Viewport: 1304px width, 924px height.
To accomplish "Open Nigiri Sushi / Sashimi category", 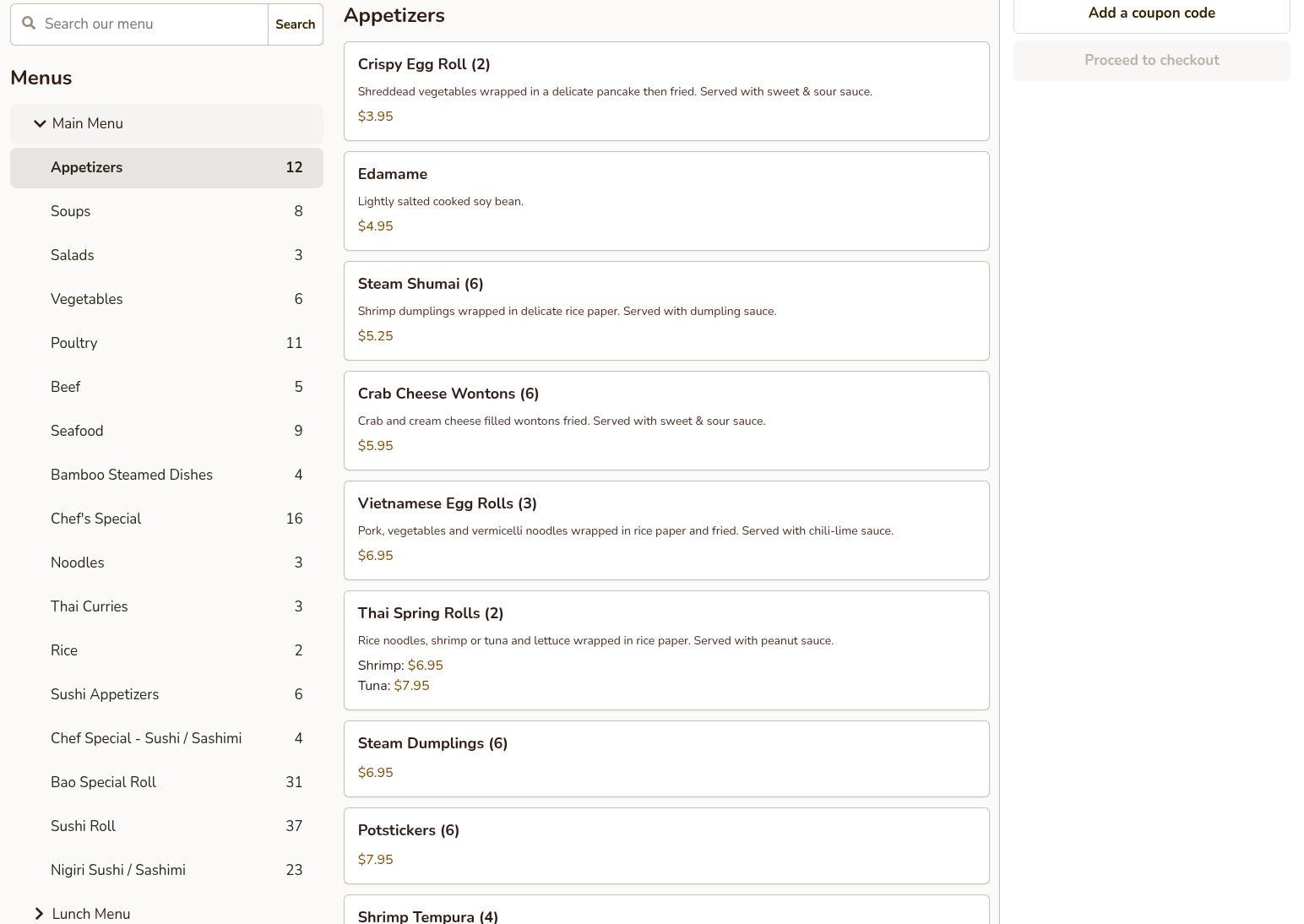I will pyautogui.click(x=166, y=870).
